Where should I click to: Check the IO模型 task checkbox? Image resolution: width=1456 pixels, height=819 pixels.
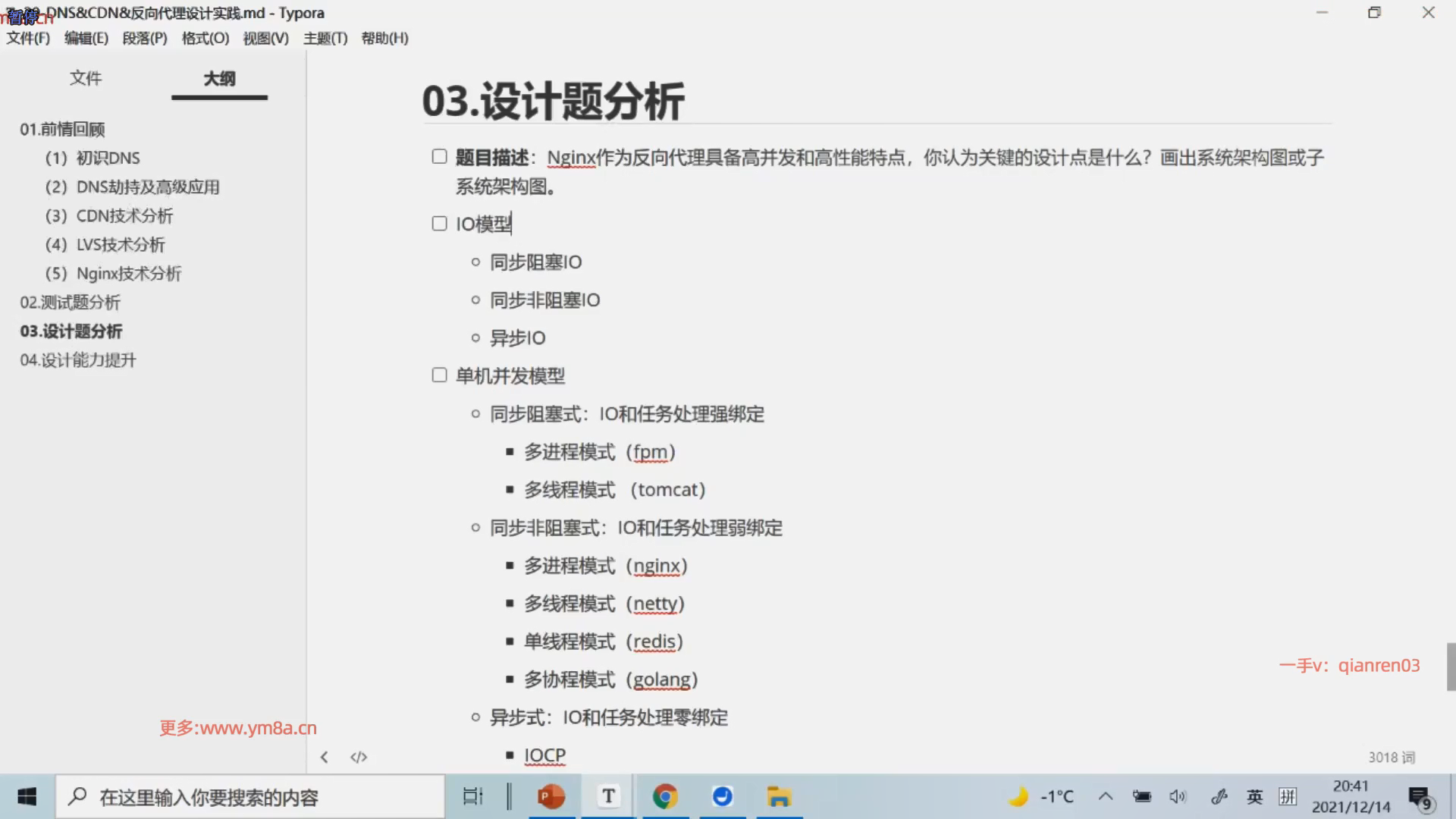click(x=439, y=223)
